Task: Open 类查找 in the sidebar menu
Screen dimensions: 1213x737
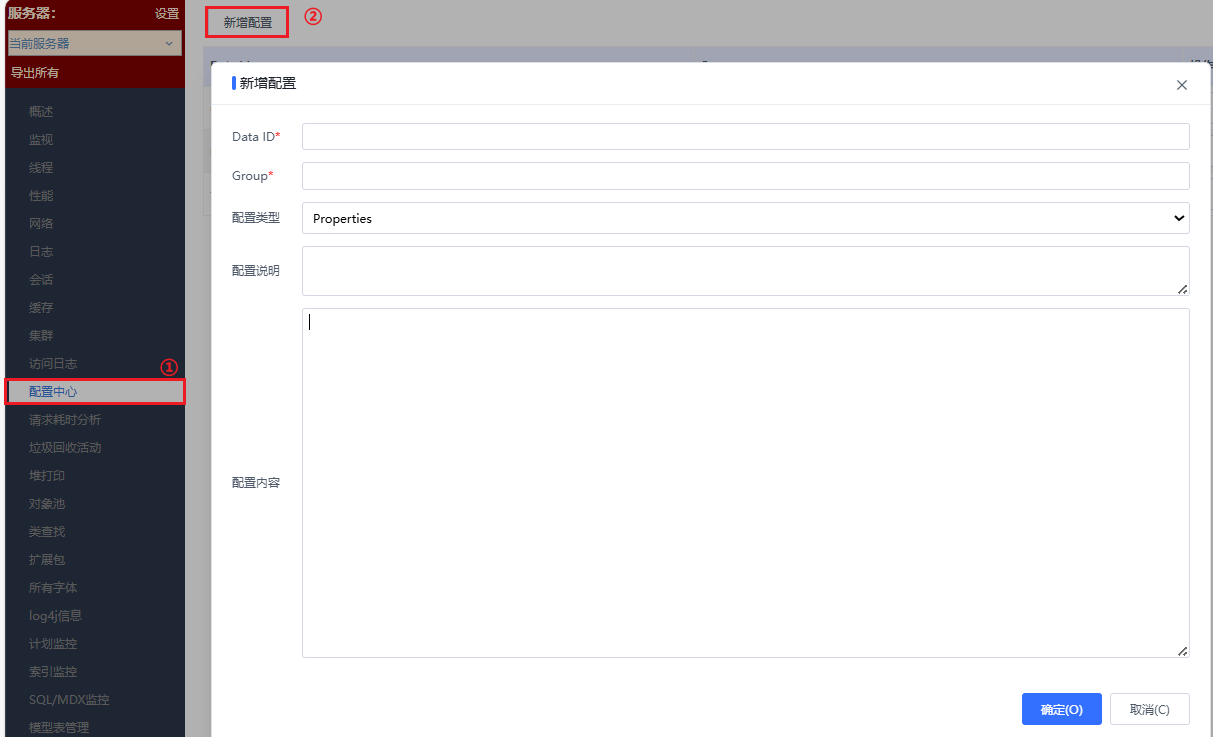Action: coord(47,532)
